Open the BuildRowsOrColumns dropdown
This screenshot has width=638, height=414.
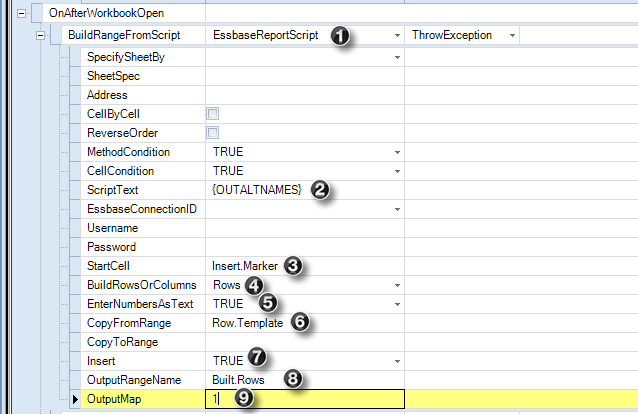(x=397, y=285)
